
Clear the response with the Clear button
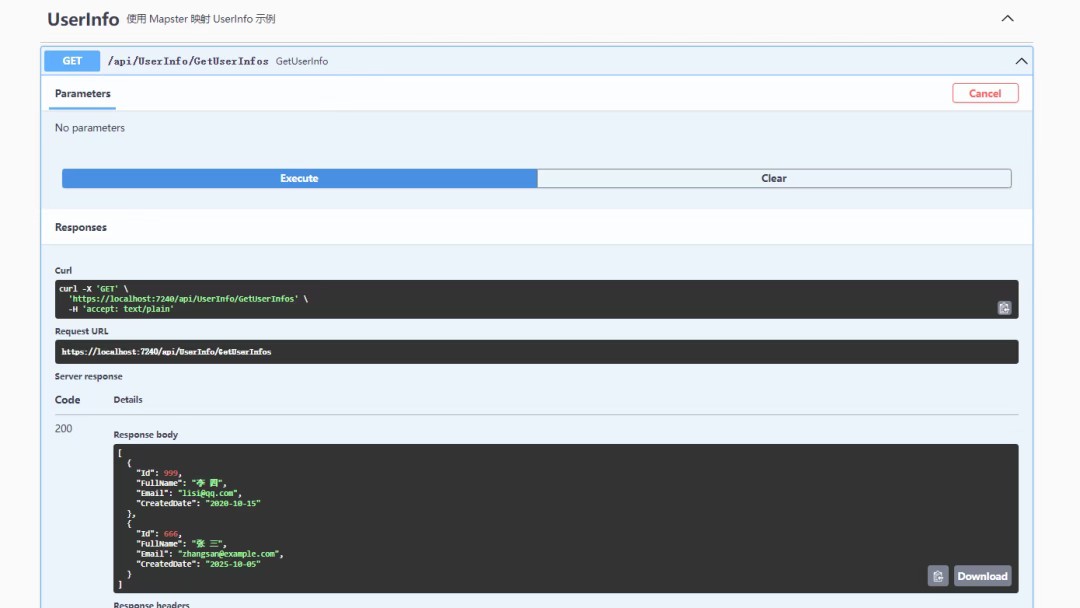click(x=774, y=178)
